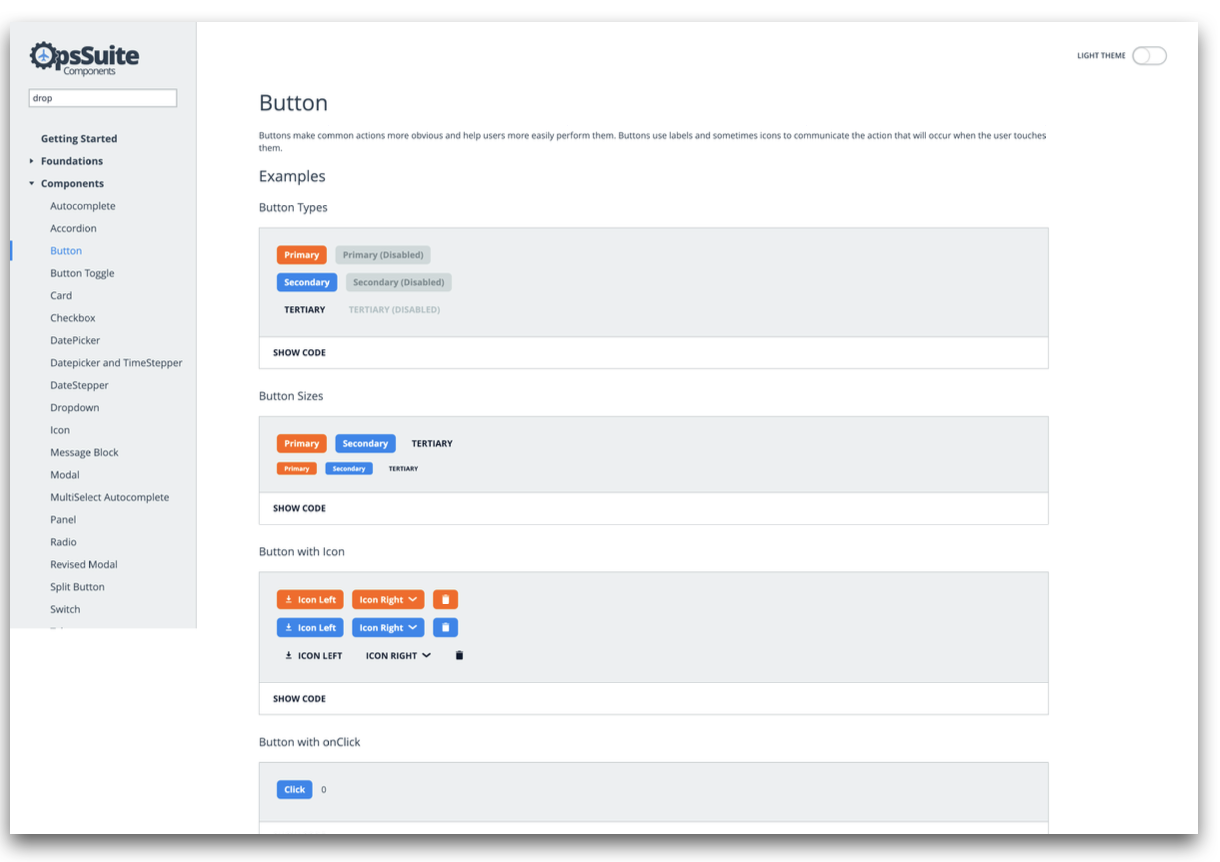Toggle the Light Theme switch
This screenshot has height=862, width=1220.
point(1149,56)
